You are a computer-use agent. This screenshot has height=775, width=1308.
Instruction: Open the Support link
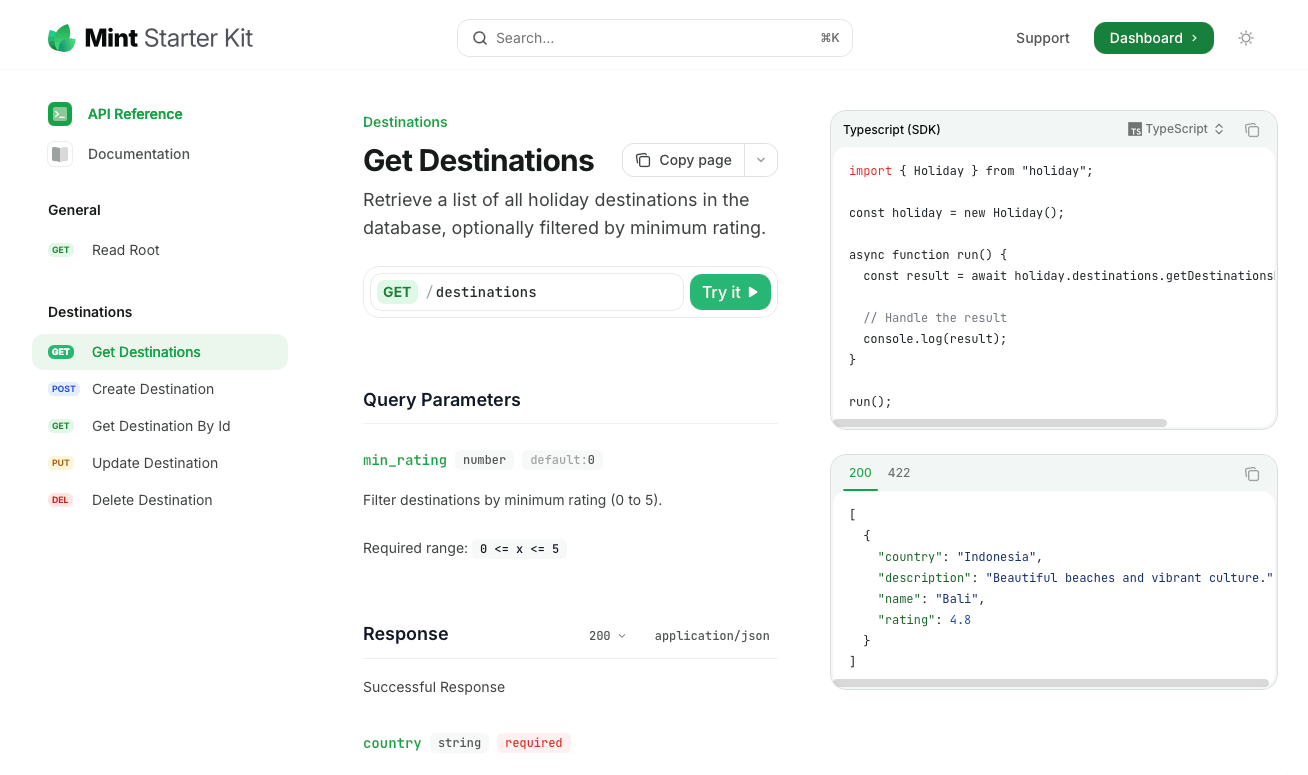[x=1043, y=38]
